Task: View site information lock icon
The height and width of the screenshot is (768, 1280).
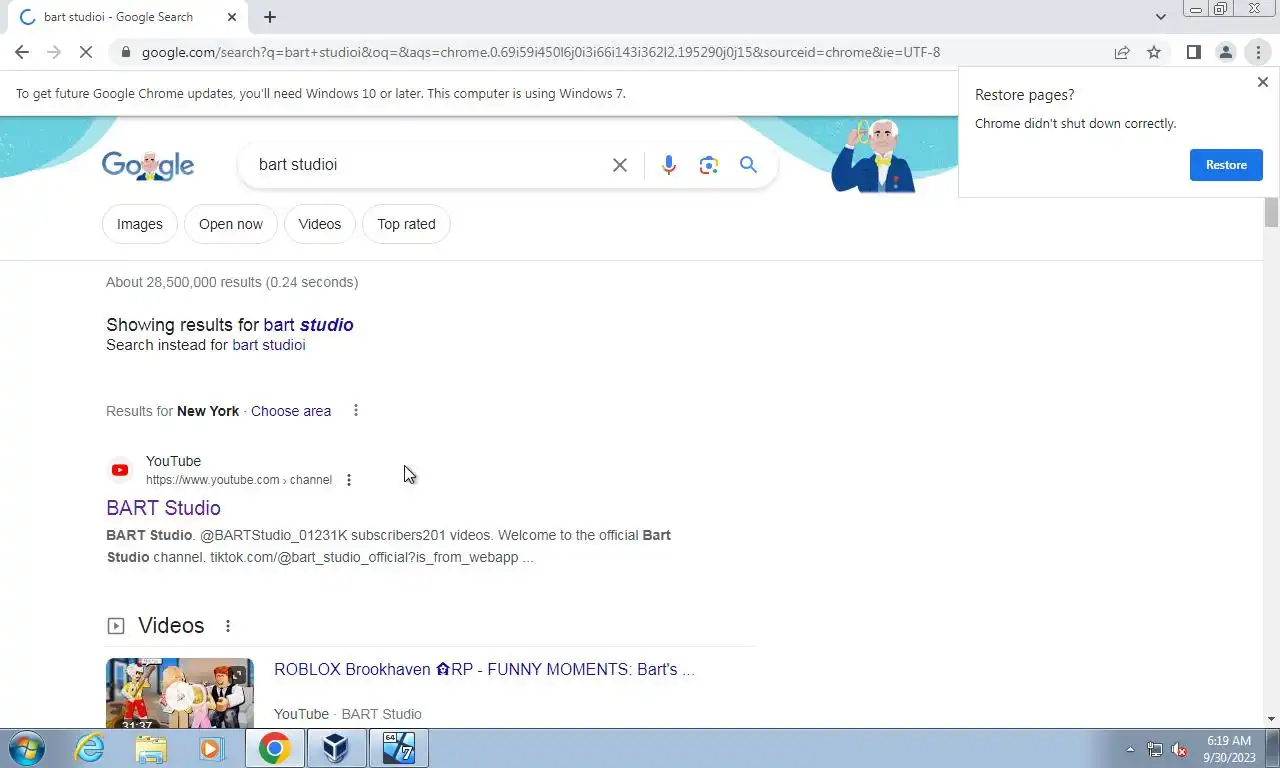Action: click(125, 52)
